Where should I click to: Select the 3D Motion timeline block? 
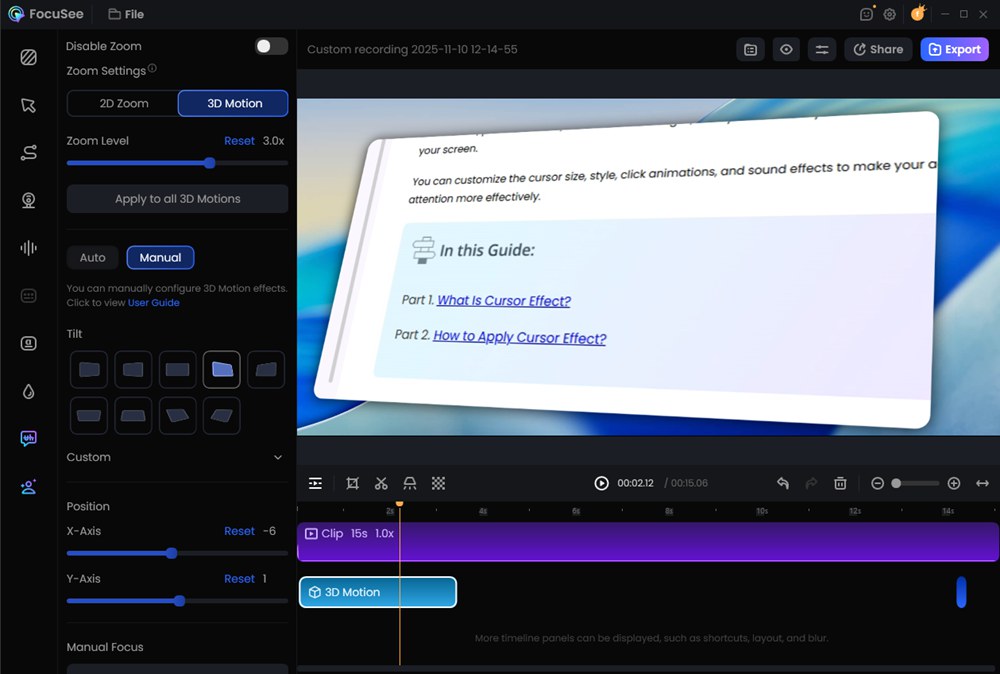pyautogui.click(x=377, y=592)
